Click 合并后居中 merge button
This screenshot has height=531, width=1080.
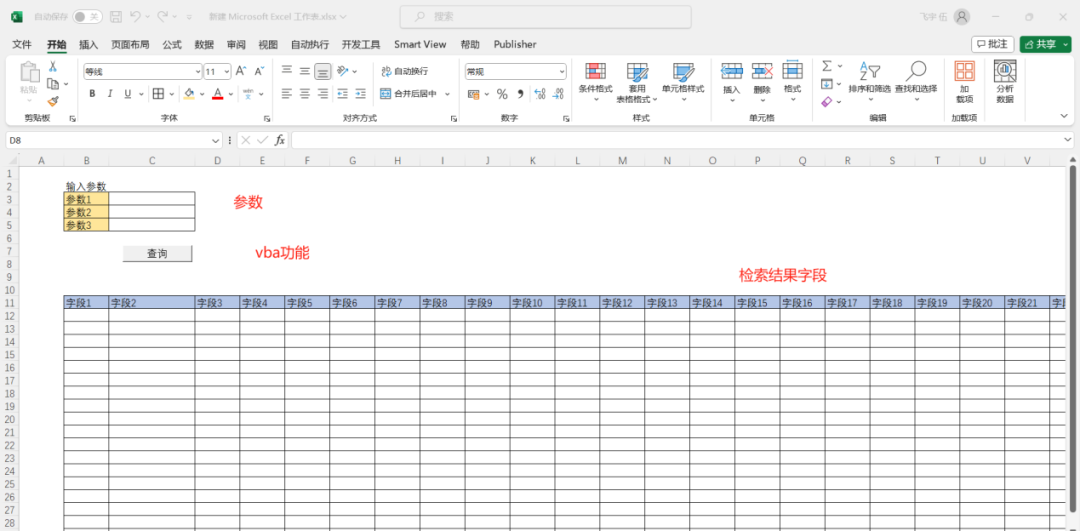click(409, 94)
